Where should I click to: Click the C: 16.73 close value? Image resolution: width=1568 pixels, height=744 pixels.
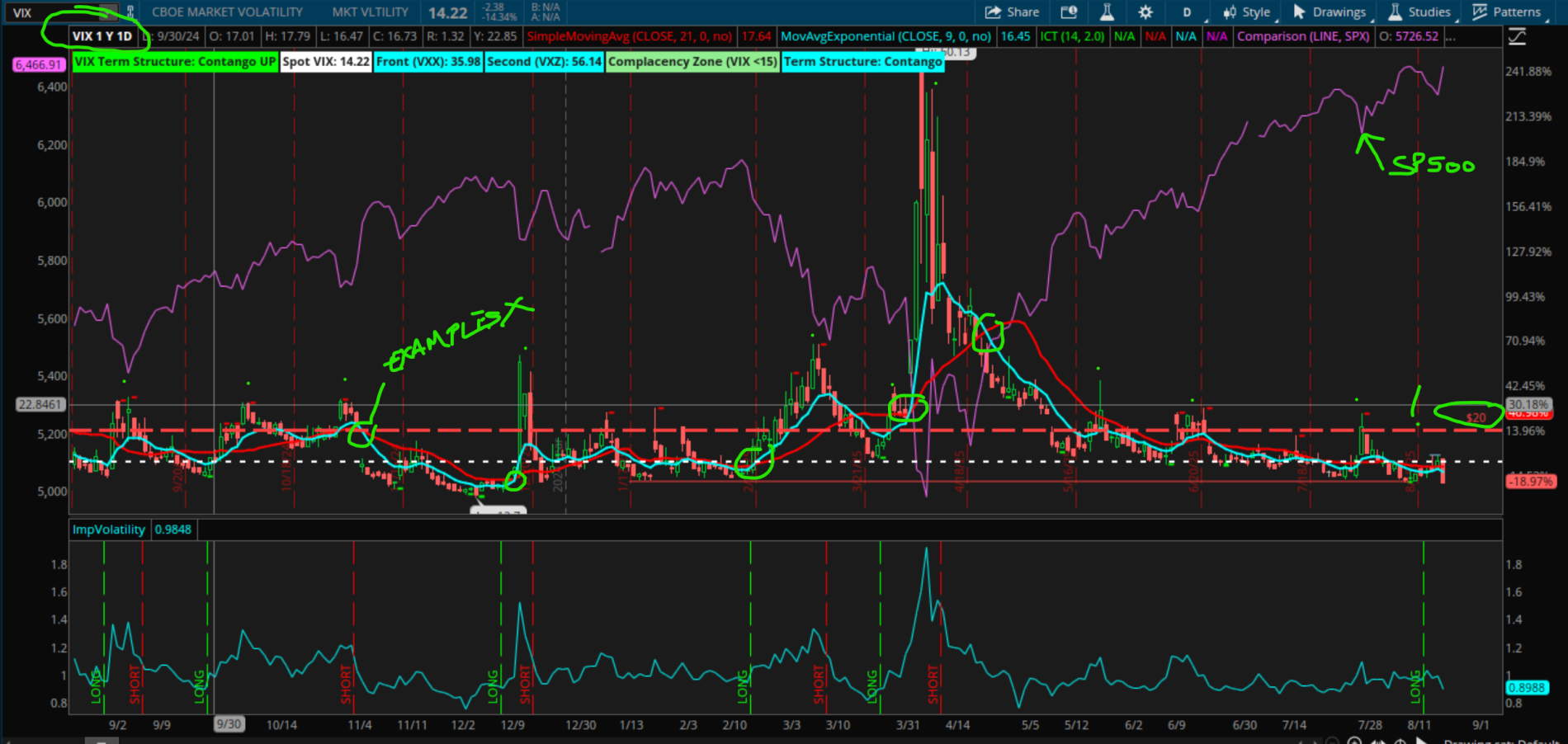pyautogui.click(x=394, y=36)
